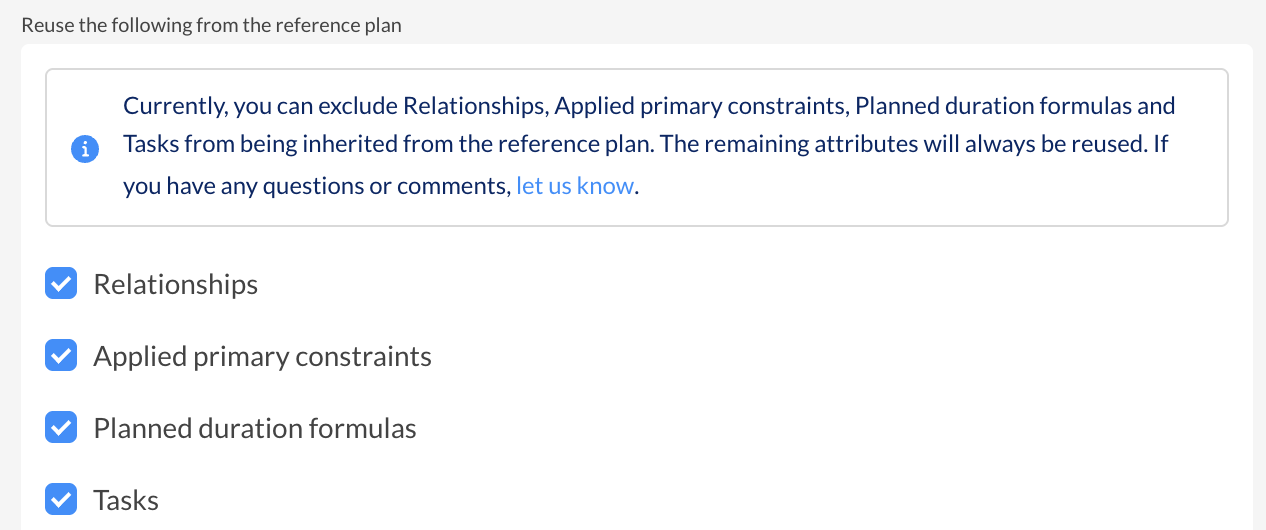
Task: Click the words 'Planned duration formulas and' in the notice
Action: click(x=1016, y=105)
